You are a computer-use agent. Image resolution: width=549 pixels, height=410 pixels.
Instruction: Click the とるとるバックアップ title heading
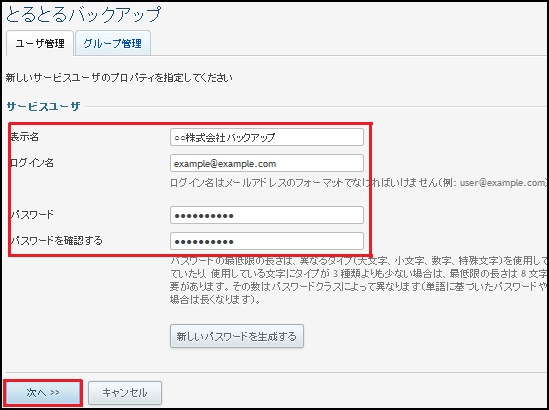point(83,14)
